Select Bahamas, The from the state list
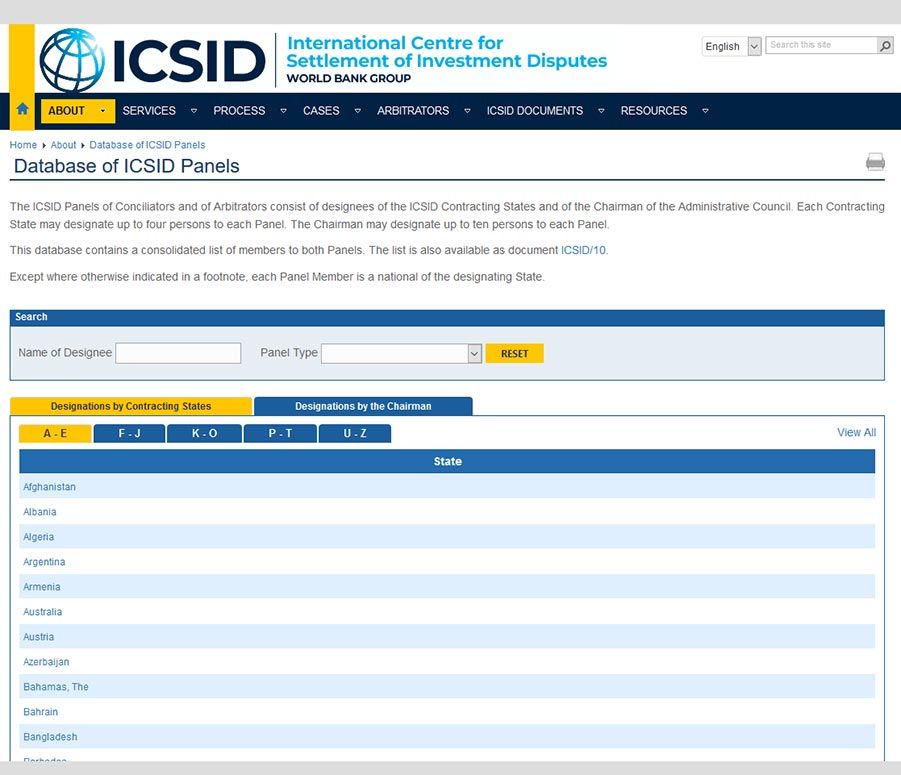901x775 pixels. coord(56,687)
